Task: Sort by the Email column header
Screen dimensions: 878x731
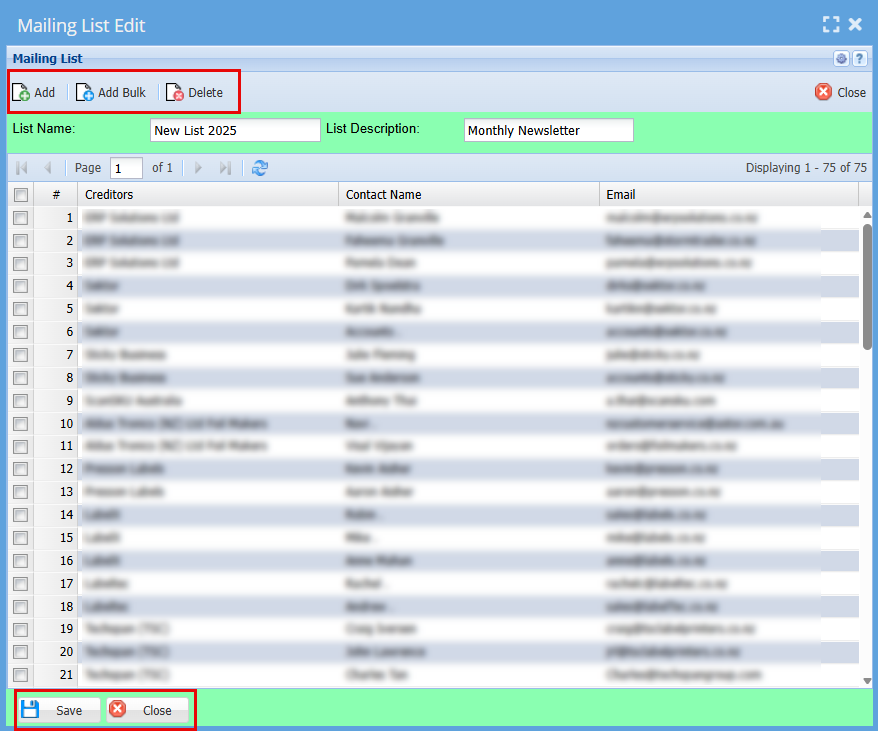Action: coord(729,194)
